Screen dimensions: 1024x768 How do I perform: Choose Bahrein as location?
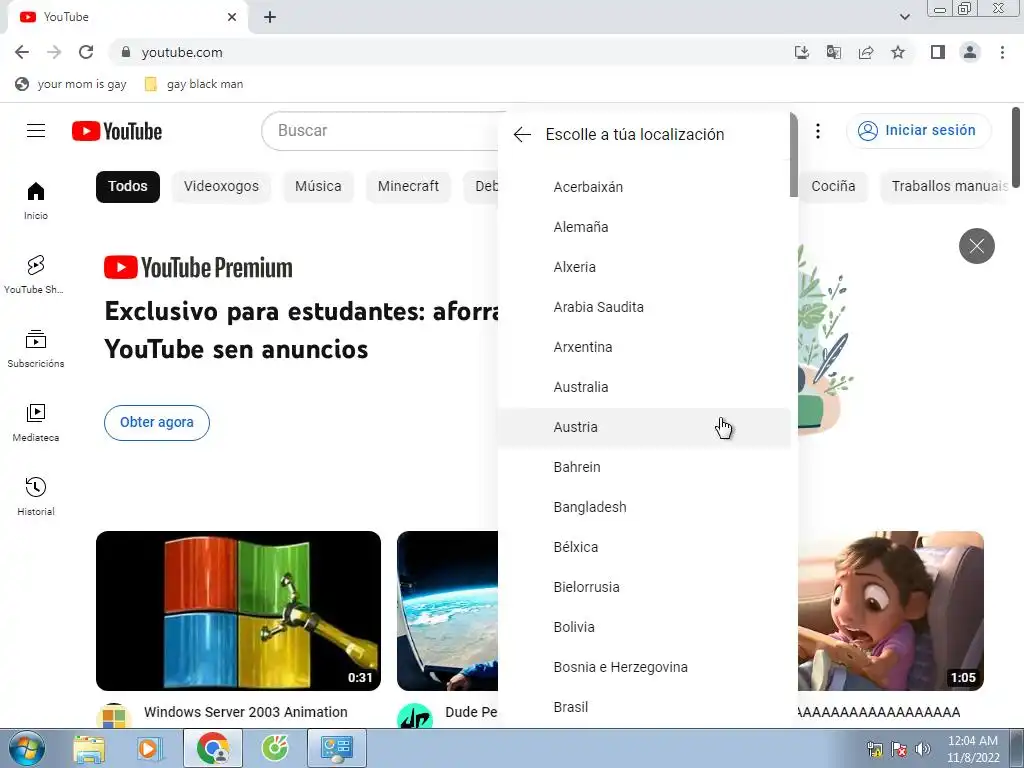[x=644, y=467]
